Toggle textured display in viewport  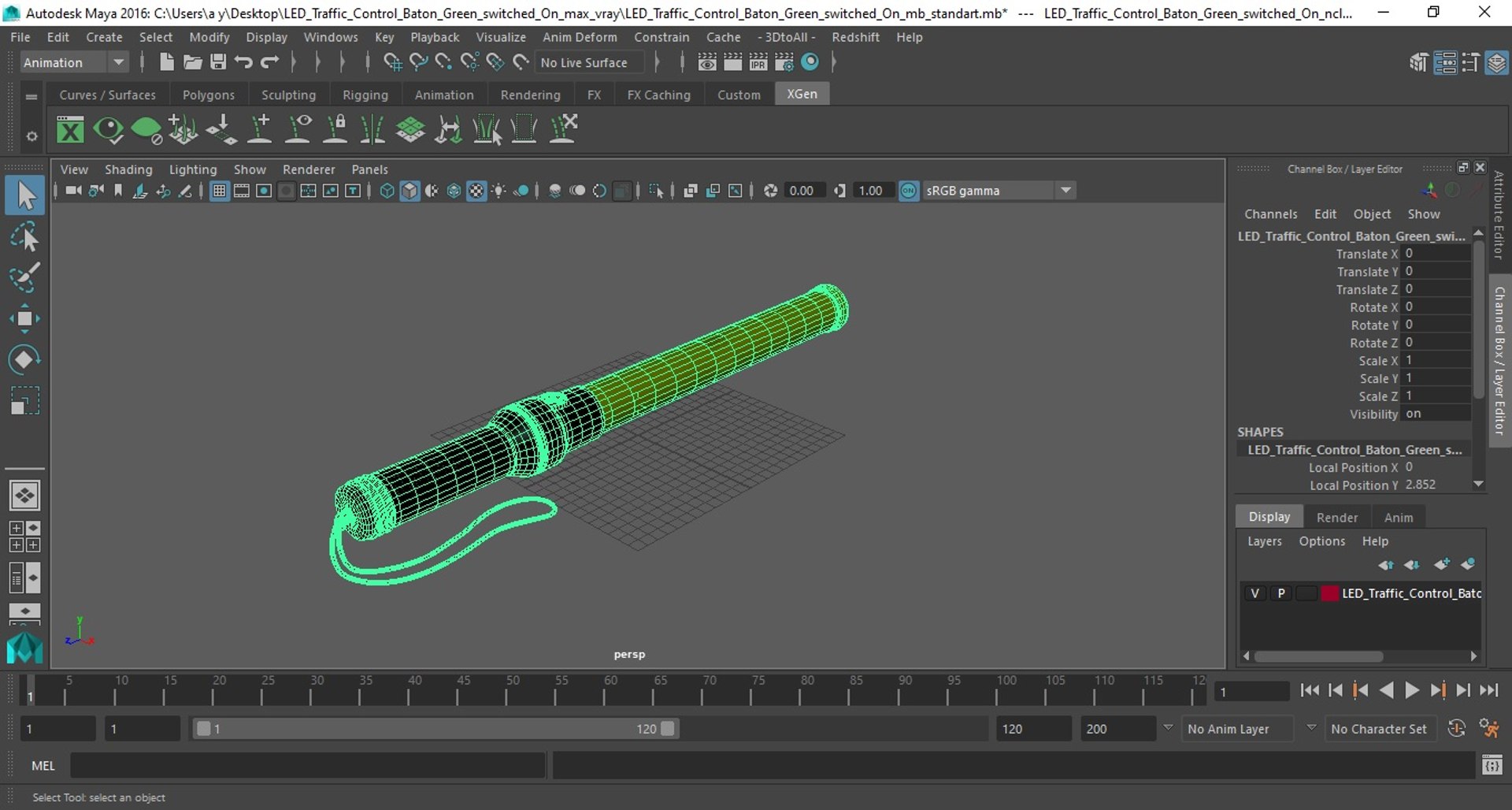click(476, 191)
